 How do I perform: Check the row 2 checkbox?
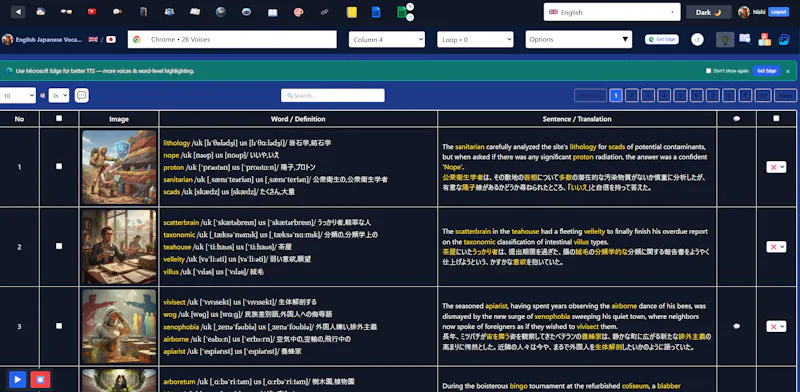(59, 246)
